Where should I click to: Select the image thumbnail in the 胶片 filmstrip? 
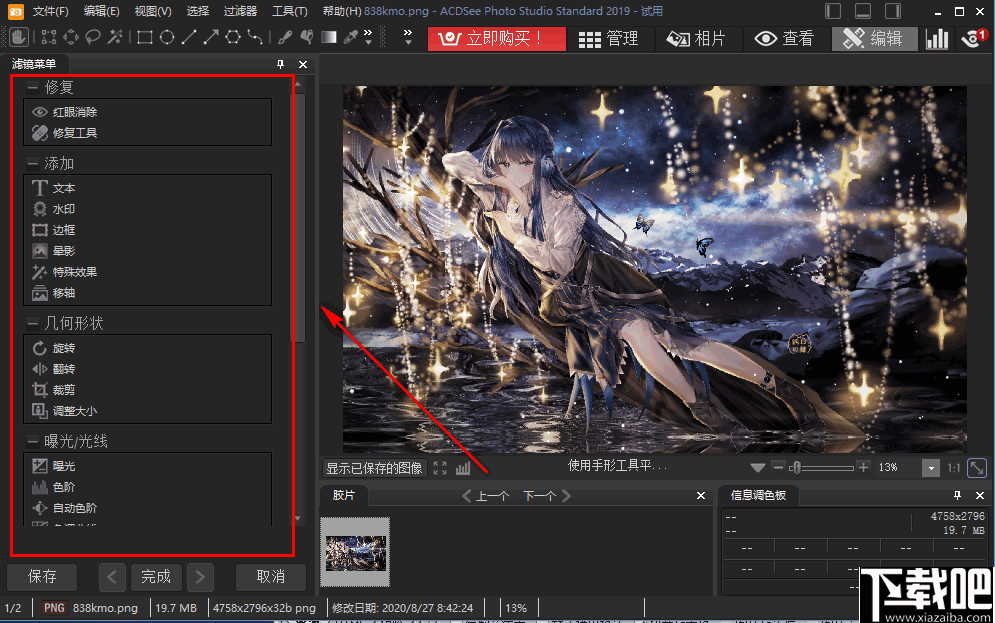coord(355,551)
